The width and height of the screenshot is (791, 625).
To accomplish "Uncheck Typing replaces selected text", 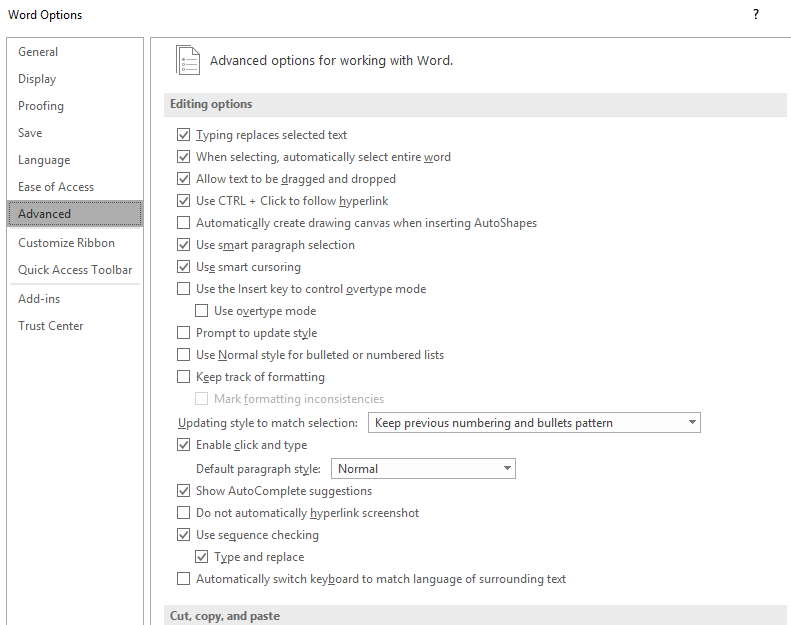I will tap(184, 135).
